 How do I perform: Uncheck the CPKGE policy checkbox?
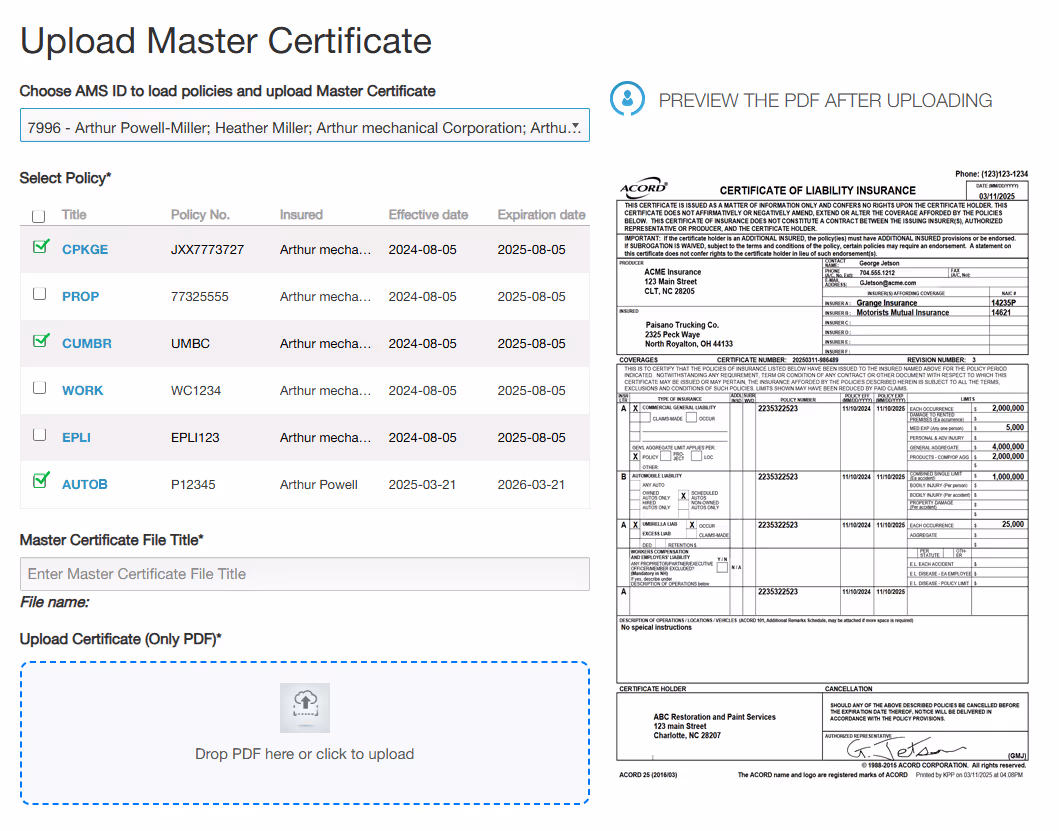[x=41, y=247]
